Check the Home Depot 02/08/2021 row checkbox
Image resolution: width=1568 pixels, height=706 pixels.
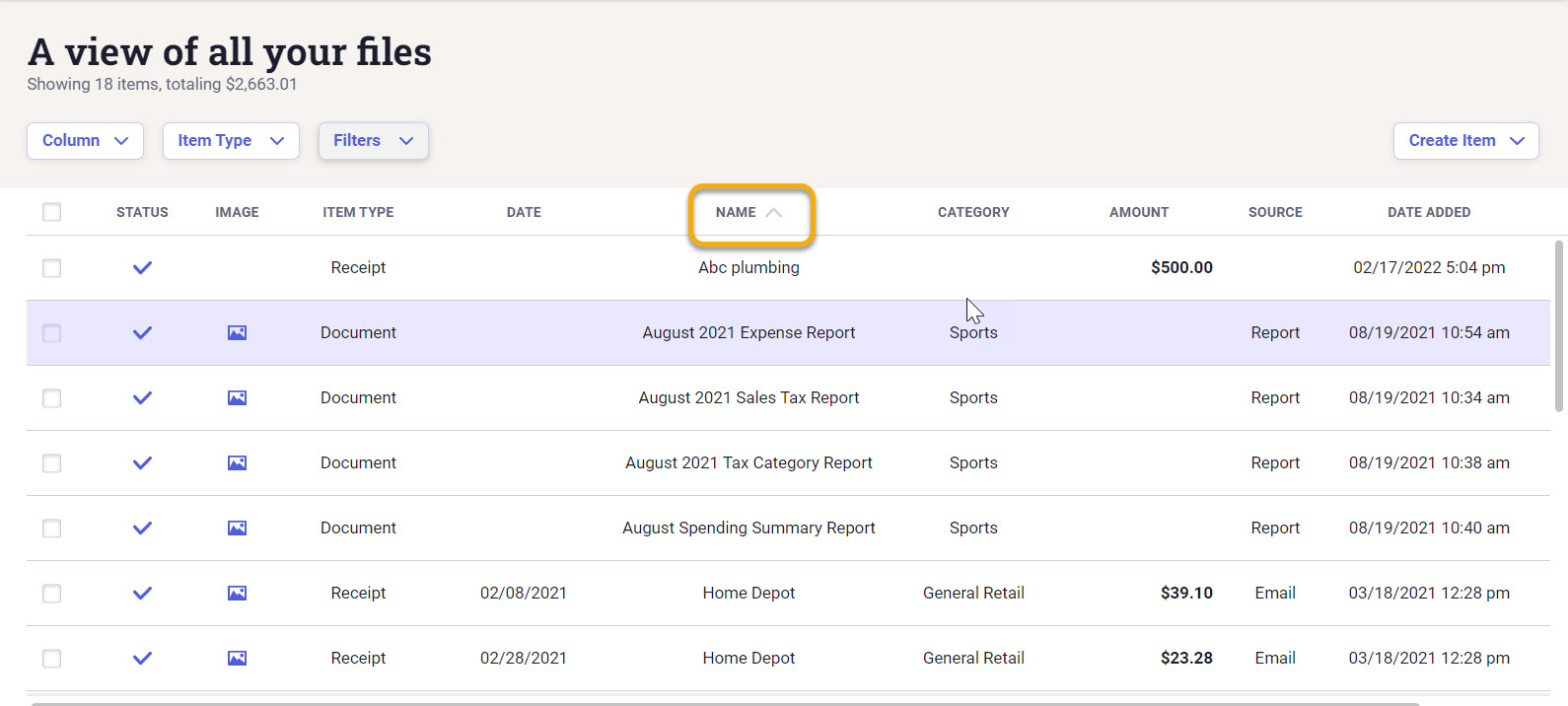[52, 594]
